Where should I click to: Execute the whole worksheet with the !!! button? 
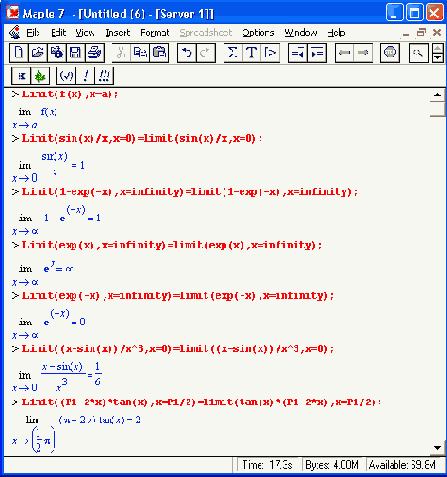104,76
